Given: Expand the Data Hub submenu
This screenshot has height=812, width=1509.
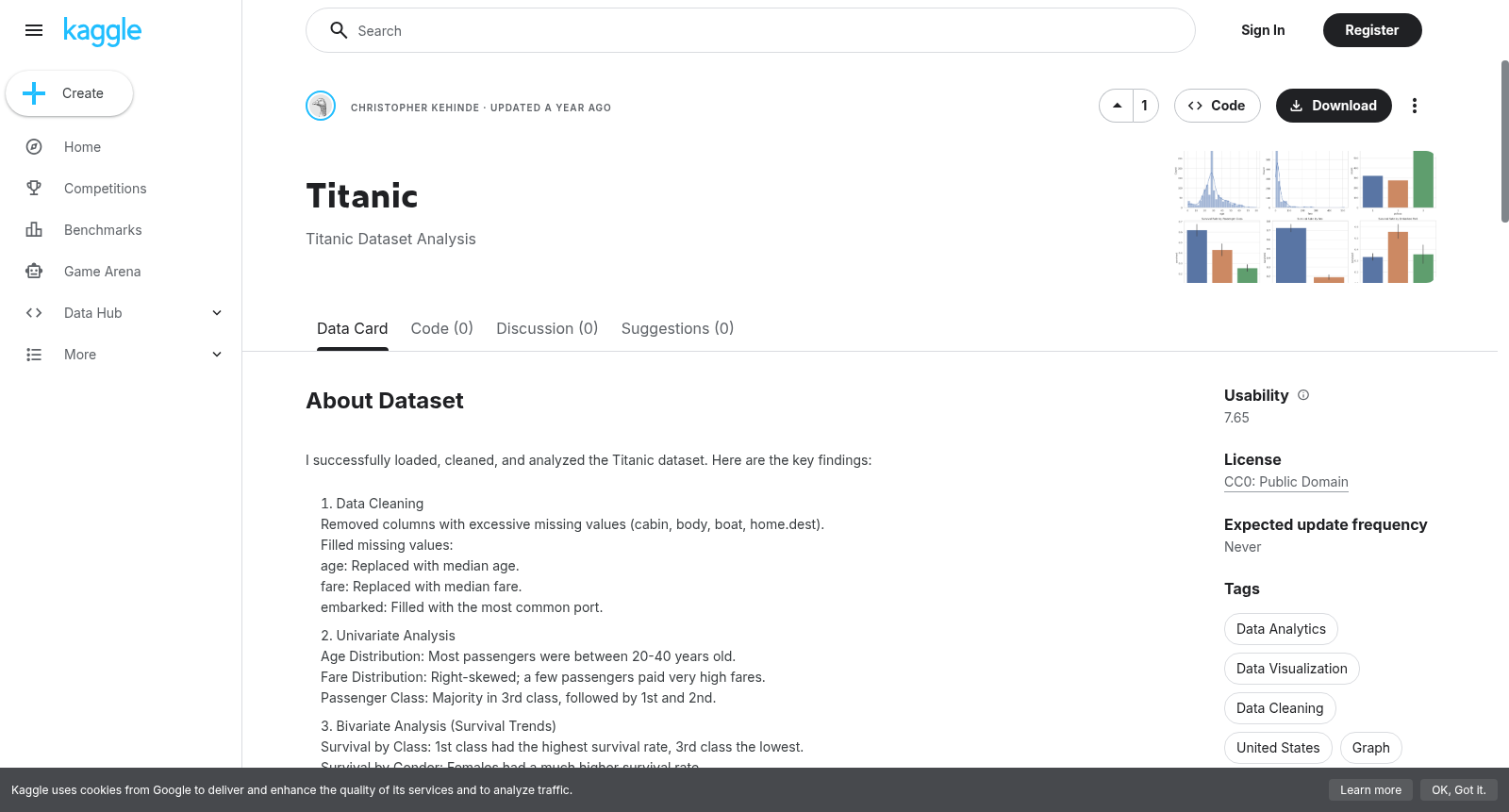Looking at the screenshot, I should [217, 313].
